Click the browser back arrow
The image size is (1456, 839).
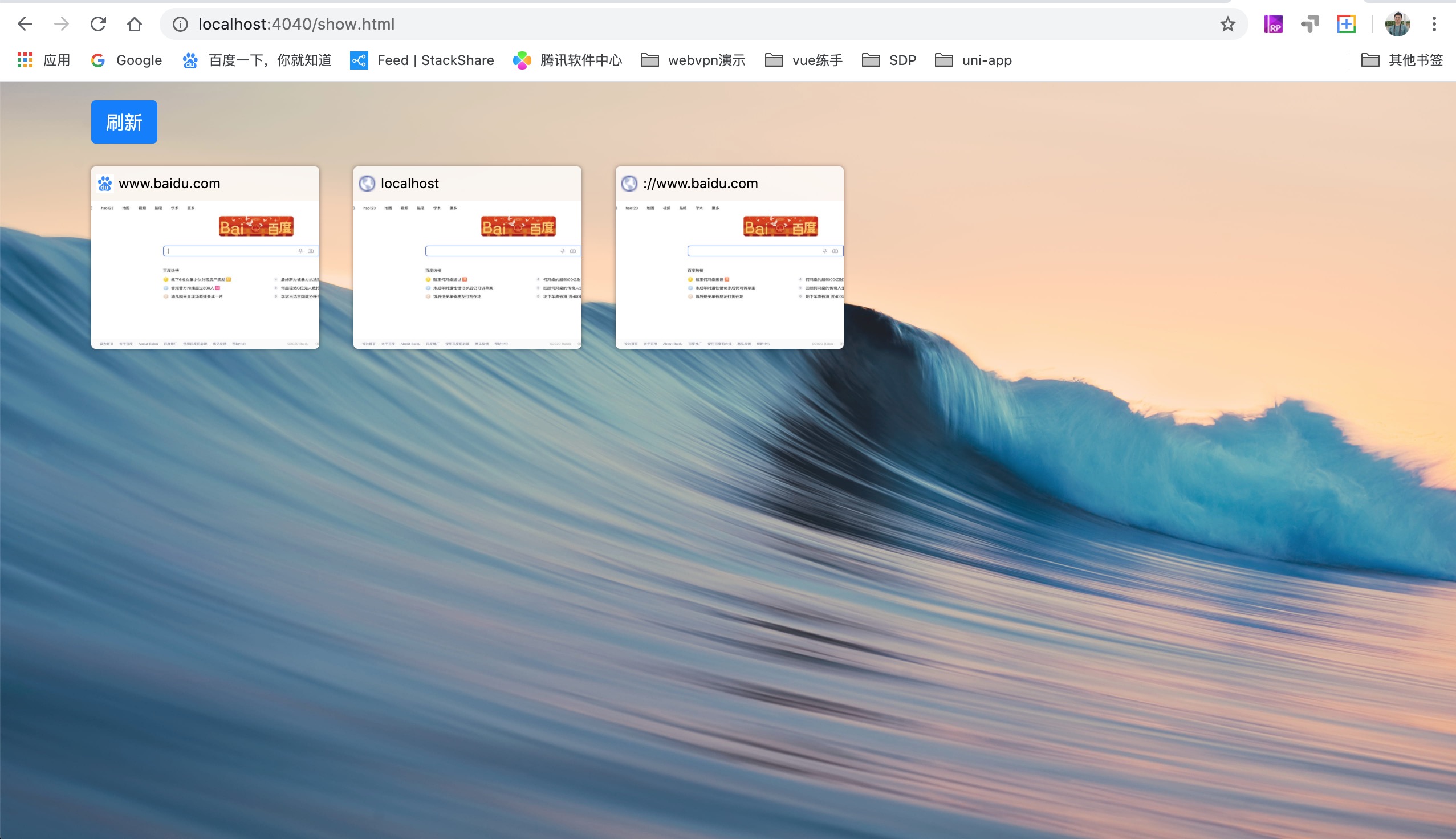pos(25,24)
